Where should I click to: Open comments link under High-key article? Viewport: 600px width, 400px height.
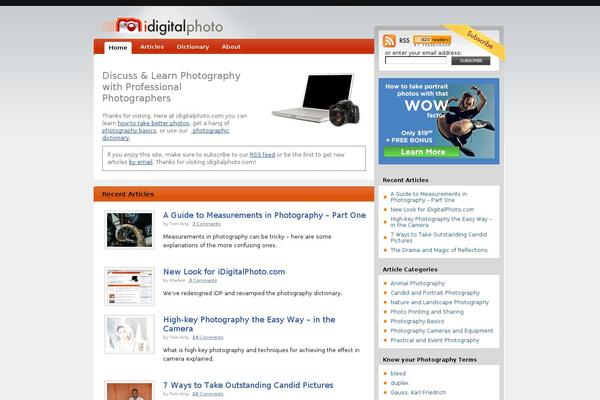pos(207,337)
